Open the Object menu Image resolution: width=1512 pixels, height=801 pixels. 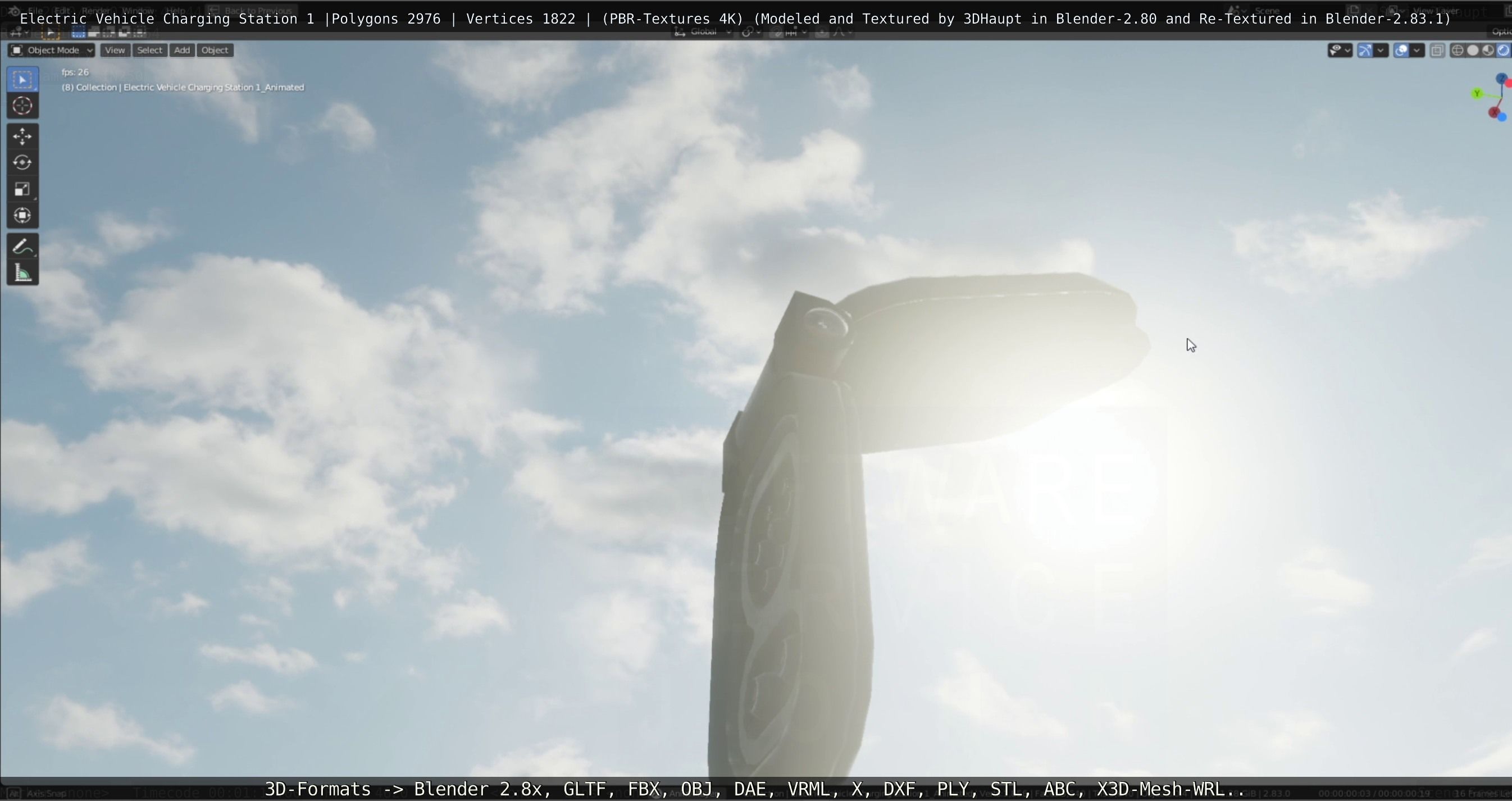coord(214,51)
